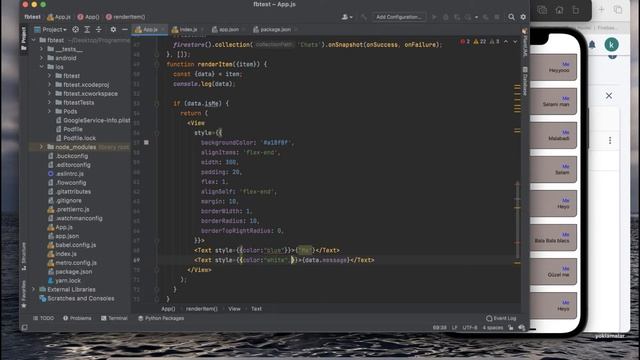Expand the Pods folder
The image size is (640, 360).
[x=49, y=111]
